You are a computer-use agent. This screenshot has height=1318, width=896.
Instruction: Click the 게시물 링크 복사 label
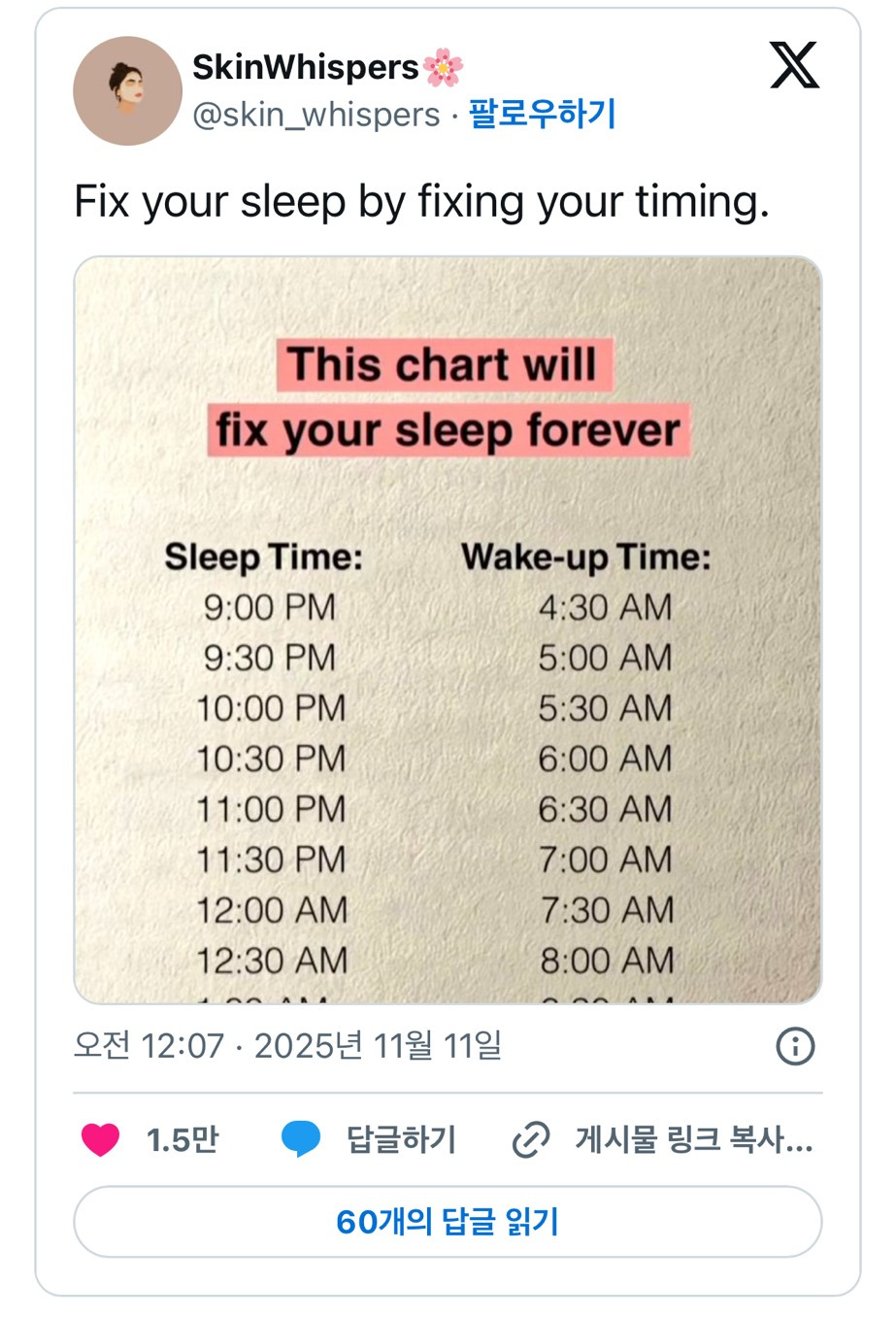click(x=693, y=1139)
